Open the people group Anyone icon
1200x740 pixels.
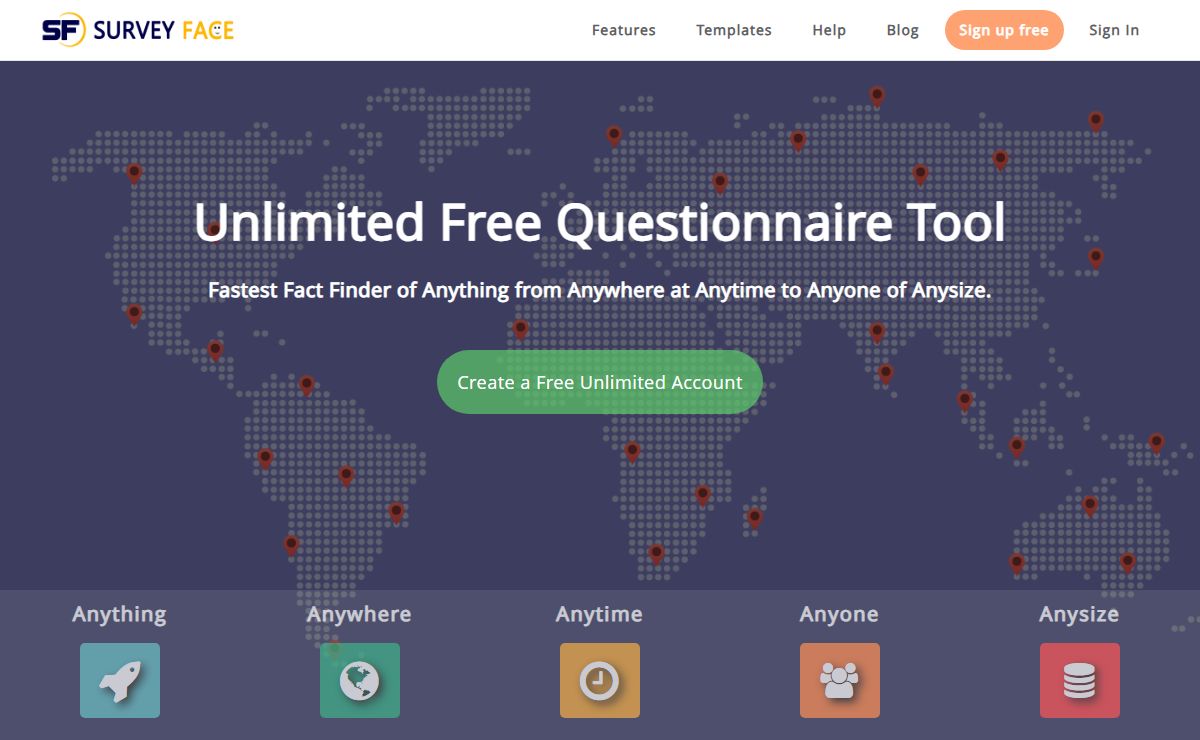(x=840, y=680)
